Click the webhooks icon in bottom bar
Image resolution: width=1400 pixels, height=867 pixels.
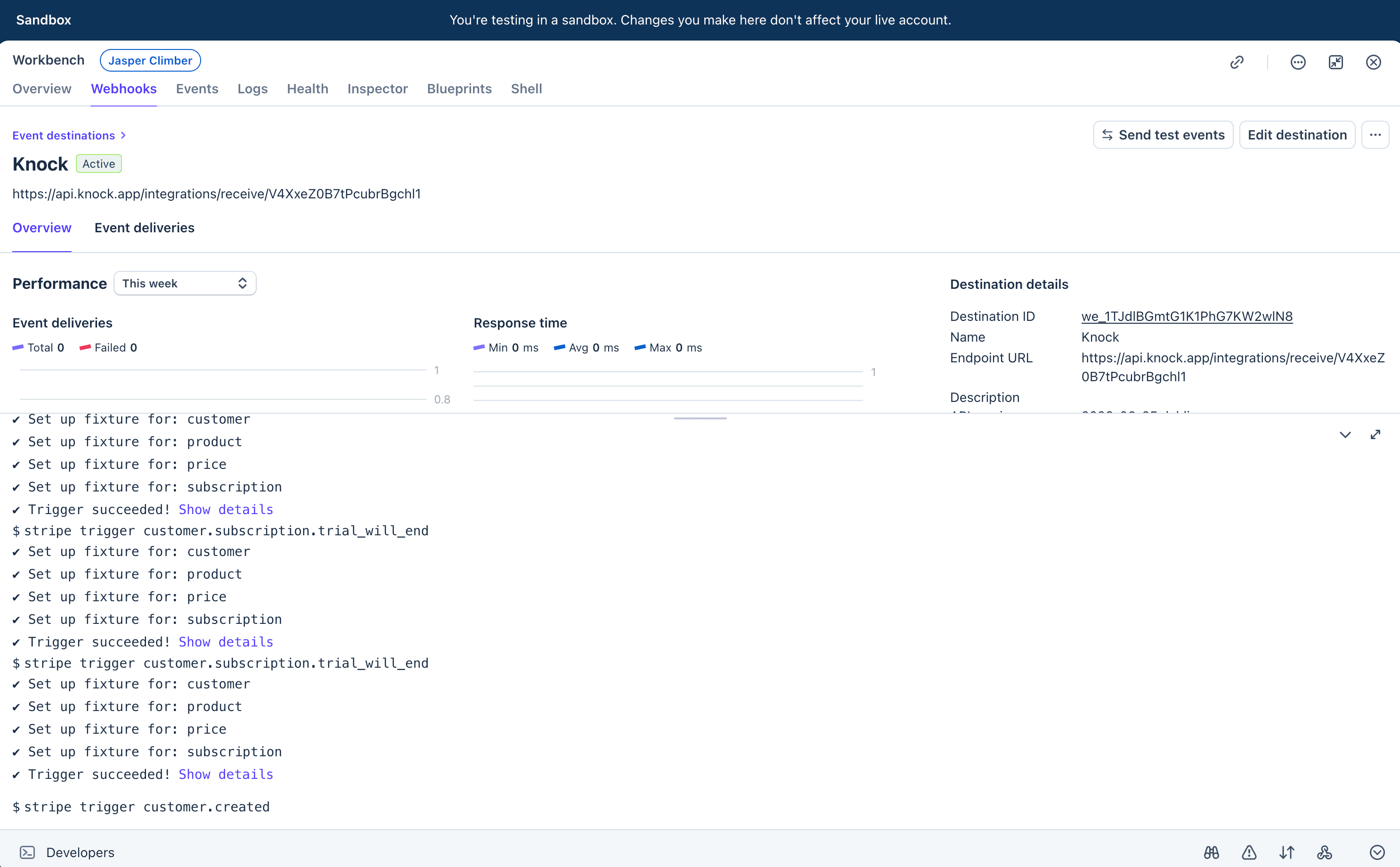pyautogui.click(x=1324, y=853)
